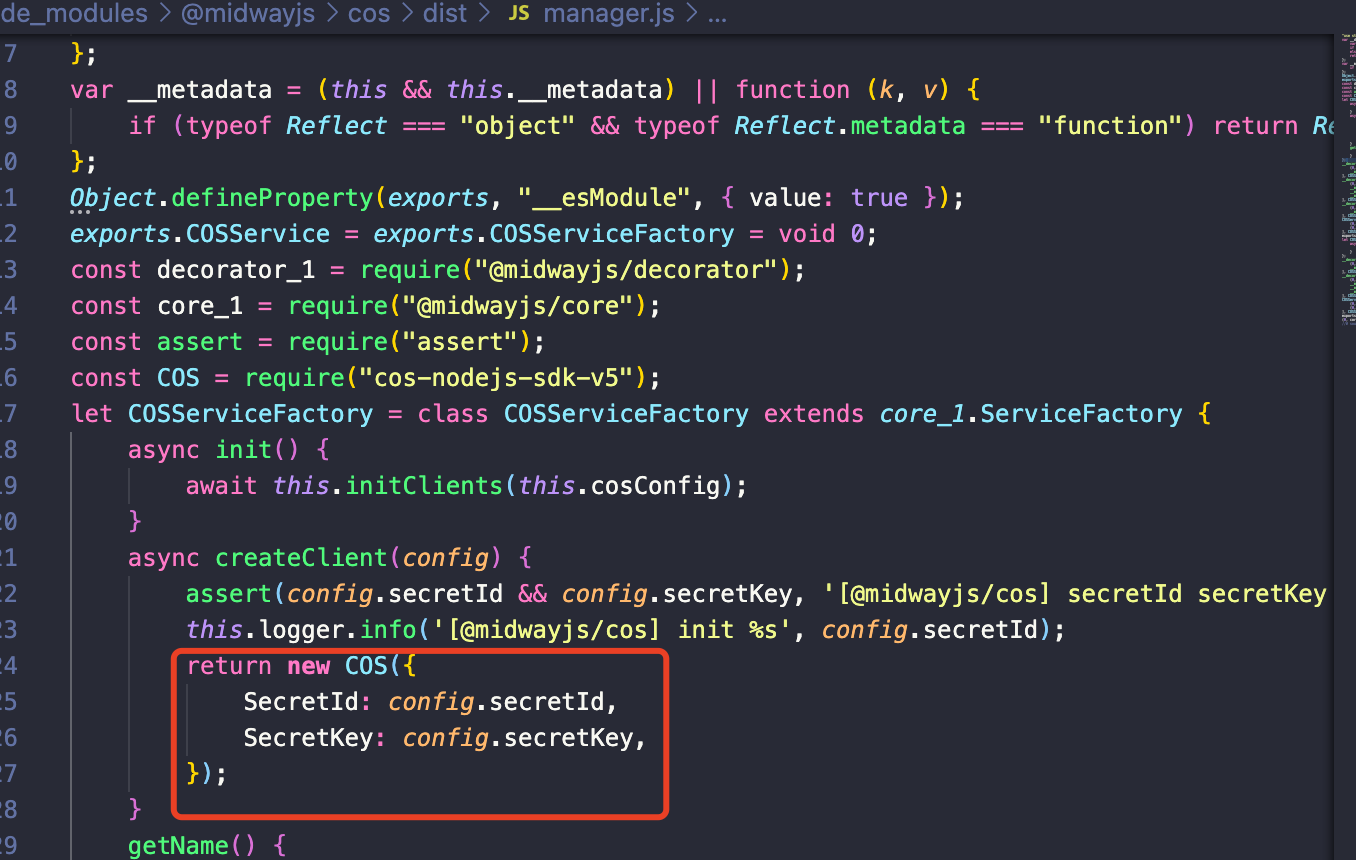This screenshot has height=860, width=1356.
Task: Click the JavaScript file icon in the breadcrumb
Action: pyautogui.click(x=519, y=14)
